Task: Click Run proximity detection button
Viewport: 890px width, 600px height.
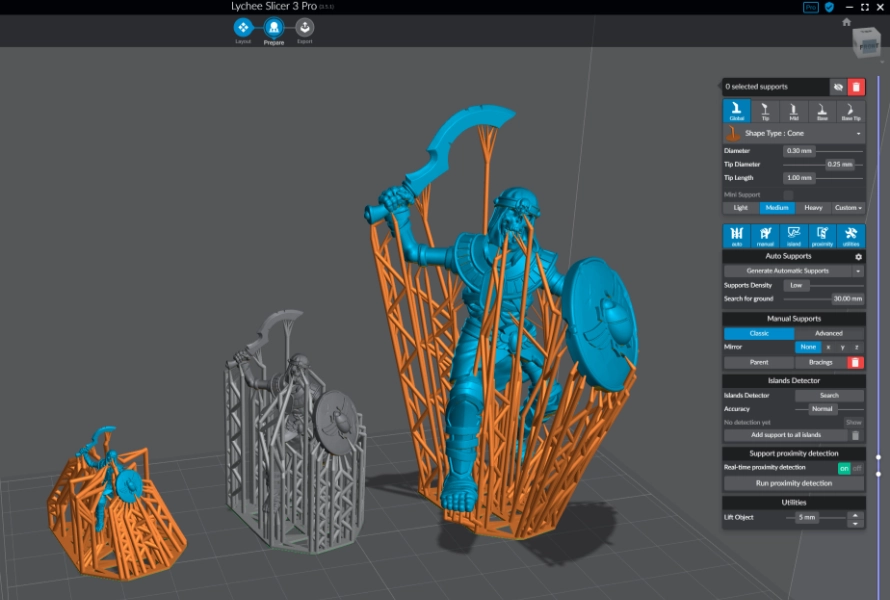Action: point(794,483)
